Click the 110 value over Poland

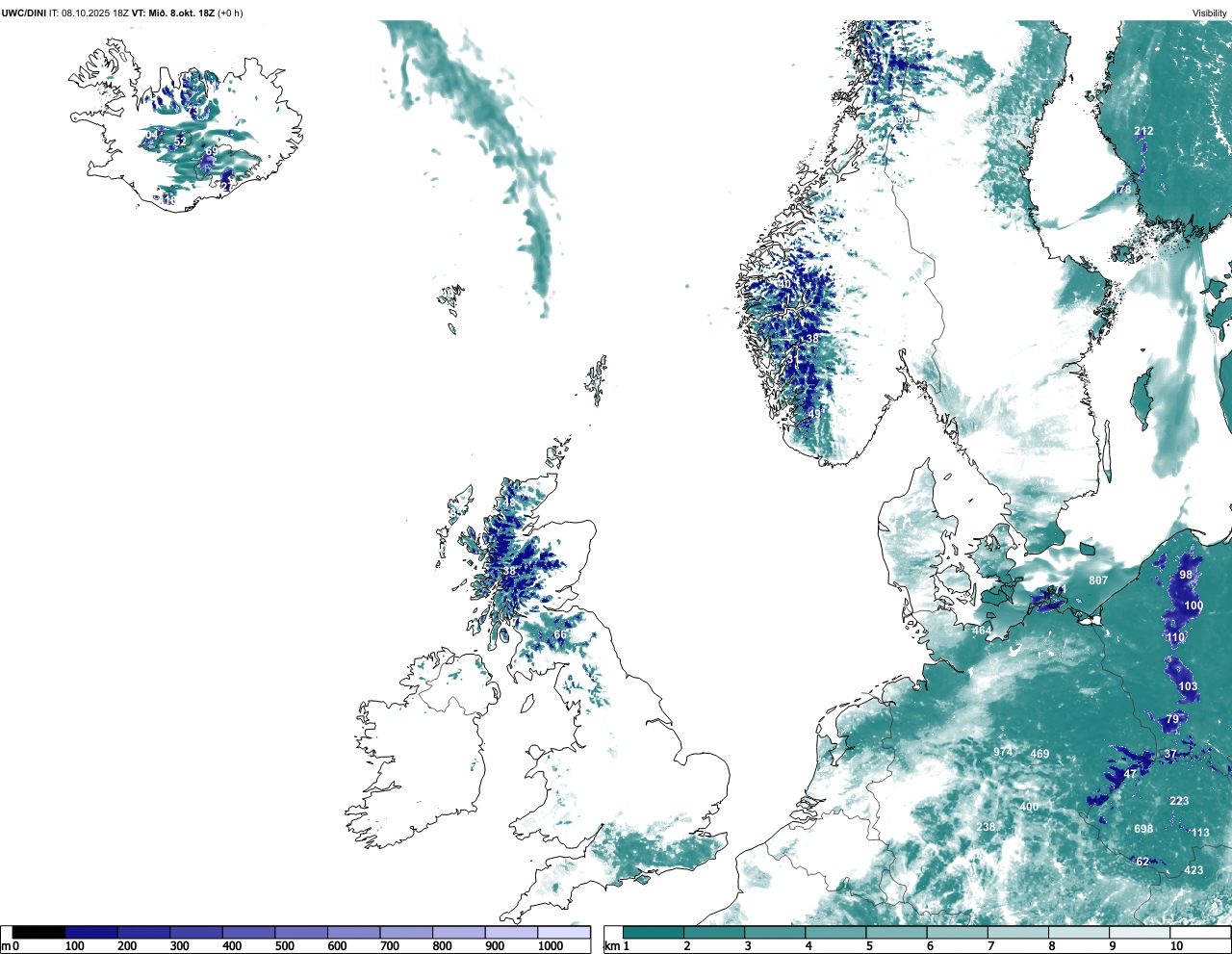coord(1175,638)
